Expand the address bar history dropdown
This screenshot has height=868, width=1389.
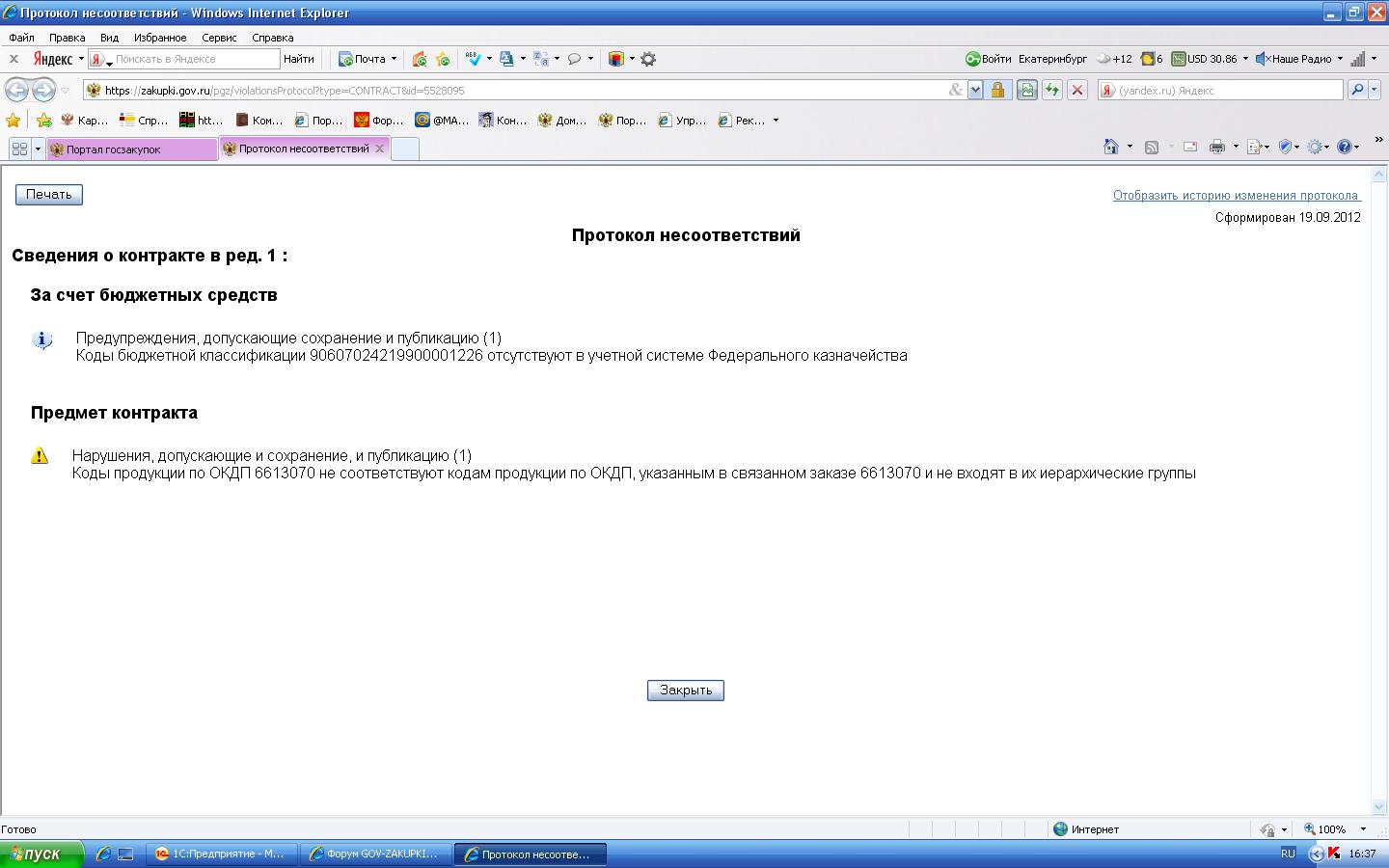[975, 91]
